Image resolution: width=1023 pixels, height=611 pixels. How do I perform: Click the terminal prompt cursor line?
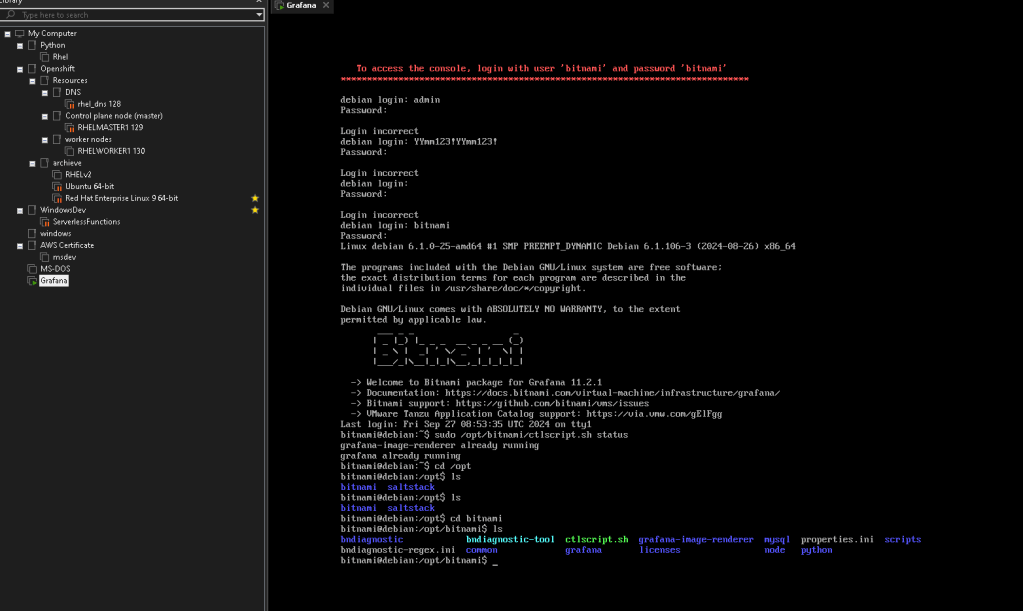tap(419, 560)
